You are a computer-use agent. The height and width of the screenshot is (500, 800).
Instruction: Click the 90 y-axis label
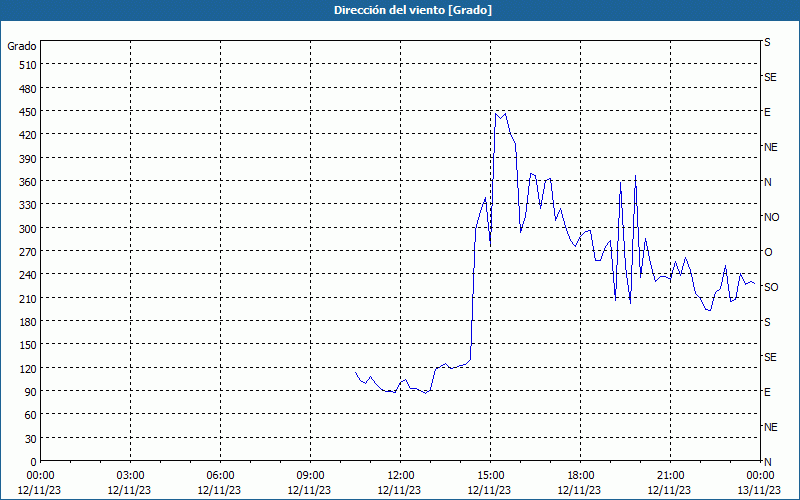(31, 392)
